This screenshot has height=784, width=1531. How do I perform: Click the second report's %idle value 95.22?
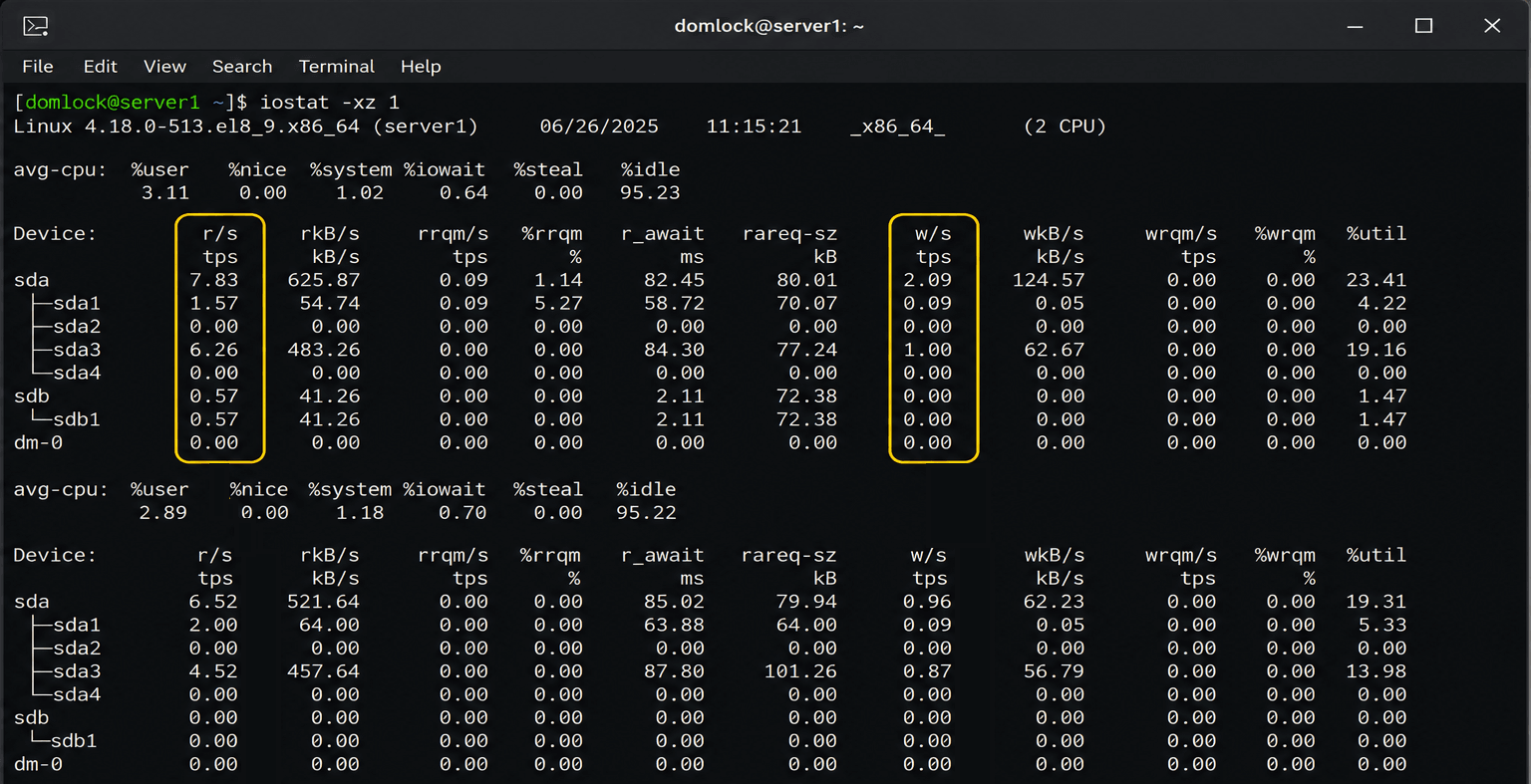pos(646,514)
